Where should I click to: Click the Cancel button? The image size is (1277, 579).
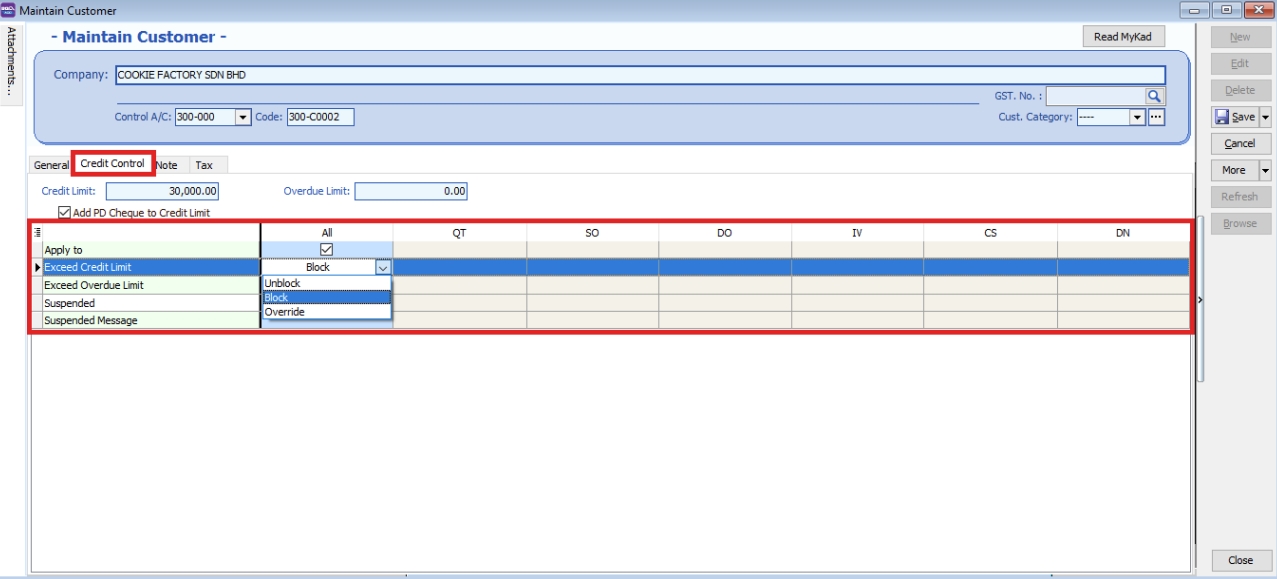(x=1240, y=143)
